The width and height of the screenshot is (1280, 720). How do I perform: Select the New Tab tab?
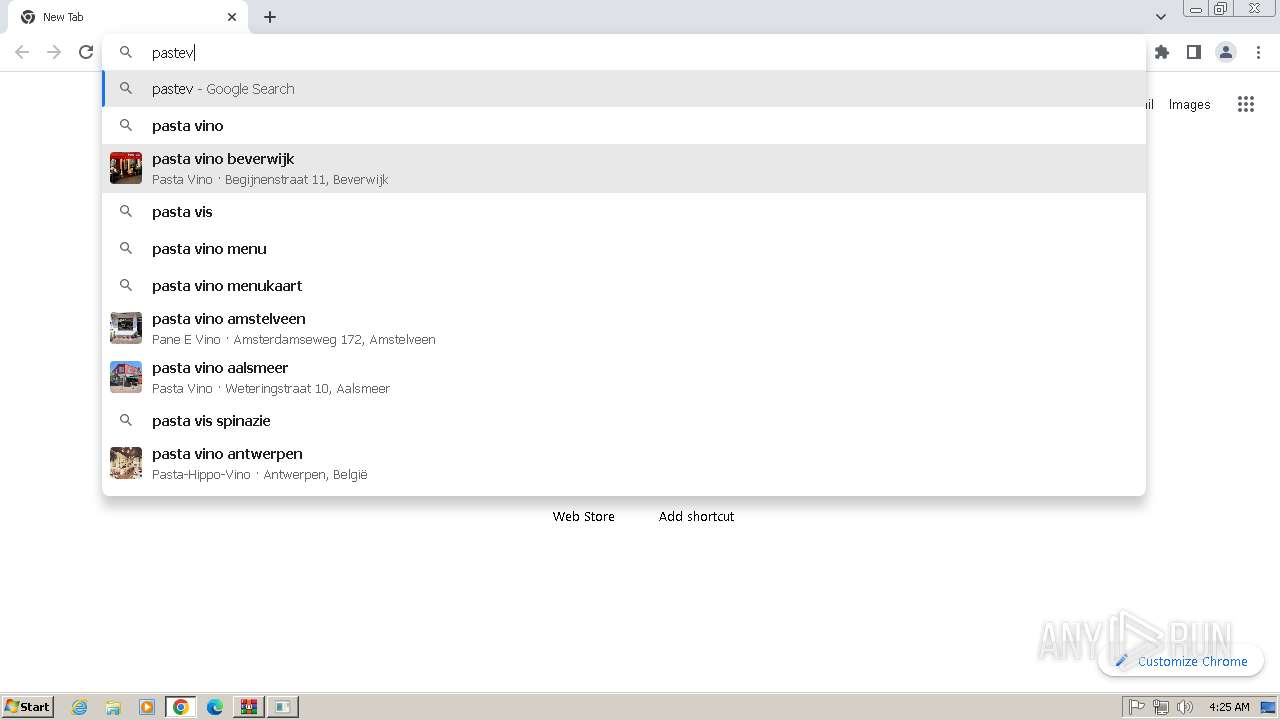coord(126,17)
